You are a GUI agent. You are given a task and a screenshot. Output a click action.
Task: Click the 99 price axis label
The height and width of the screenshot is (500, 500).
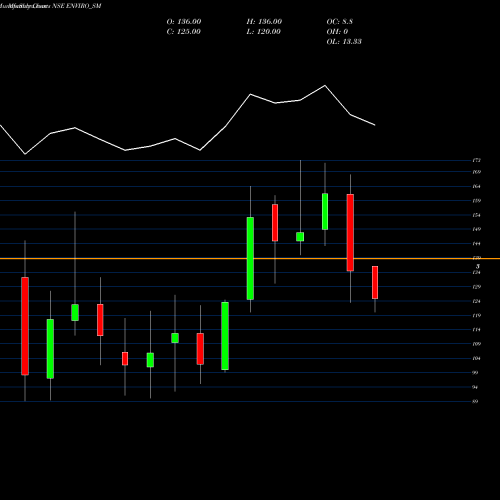pos(476,373)
